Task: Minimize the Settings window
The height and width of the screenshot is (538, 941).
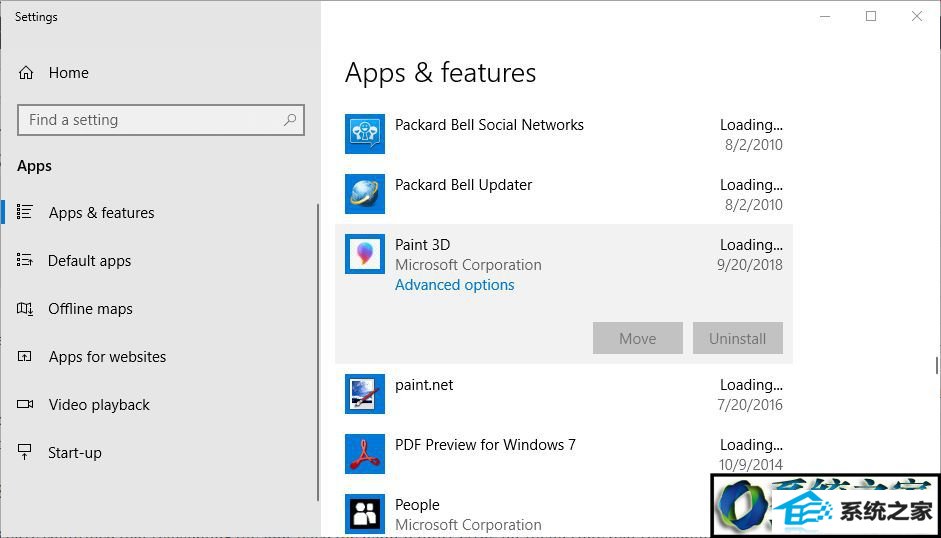Action: (825, 17)
